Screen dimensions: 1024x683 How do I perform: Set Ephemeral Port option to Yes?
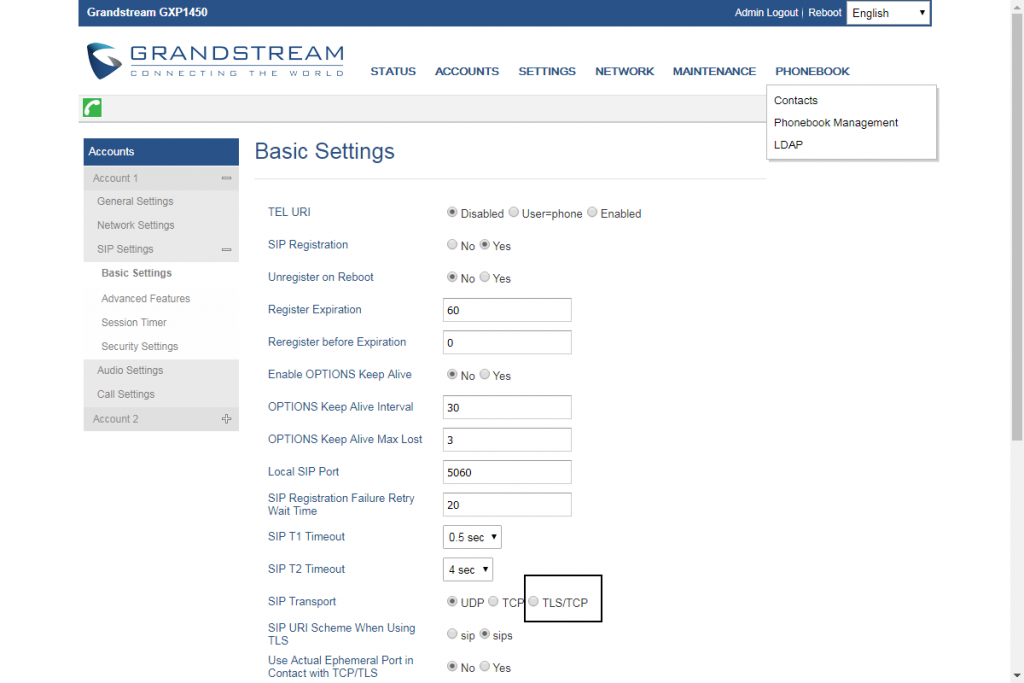485,667
